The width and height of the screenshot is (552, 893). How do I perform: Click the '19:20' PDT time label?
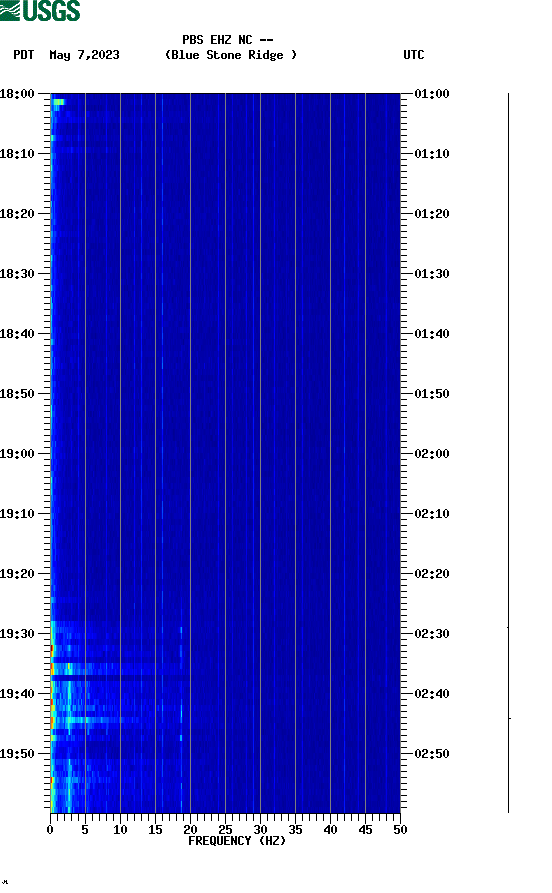[17, 574]
